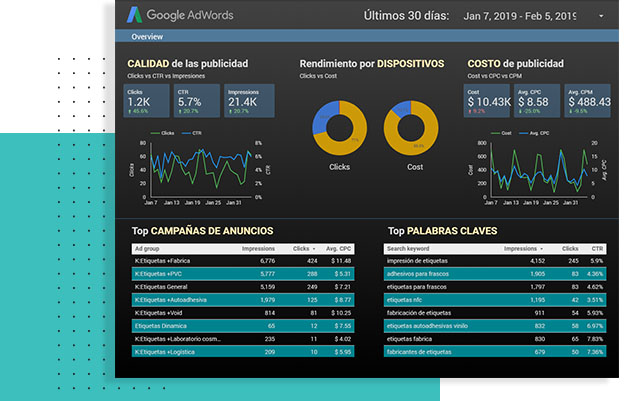Select the K:Etiquetas +Logistica row
Screen dimensions: 635x401
pos(243,352)
